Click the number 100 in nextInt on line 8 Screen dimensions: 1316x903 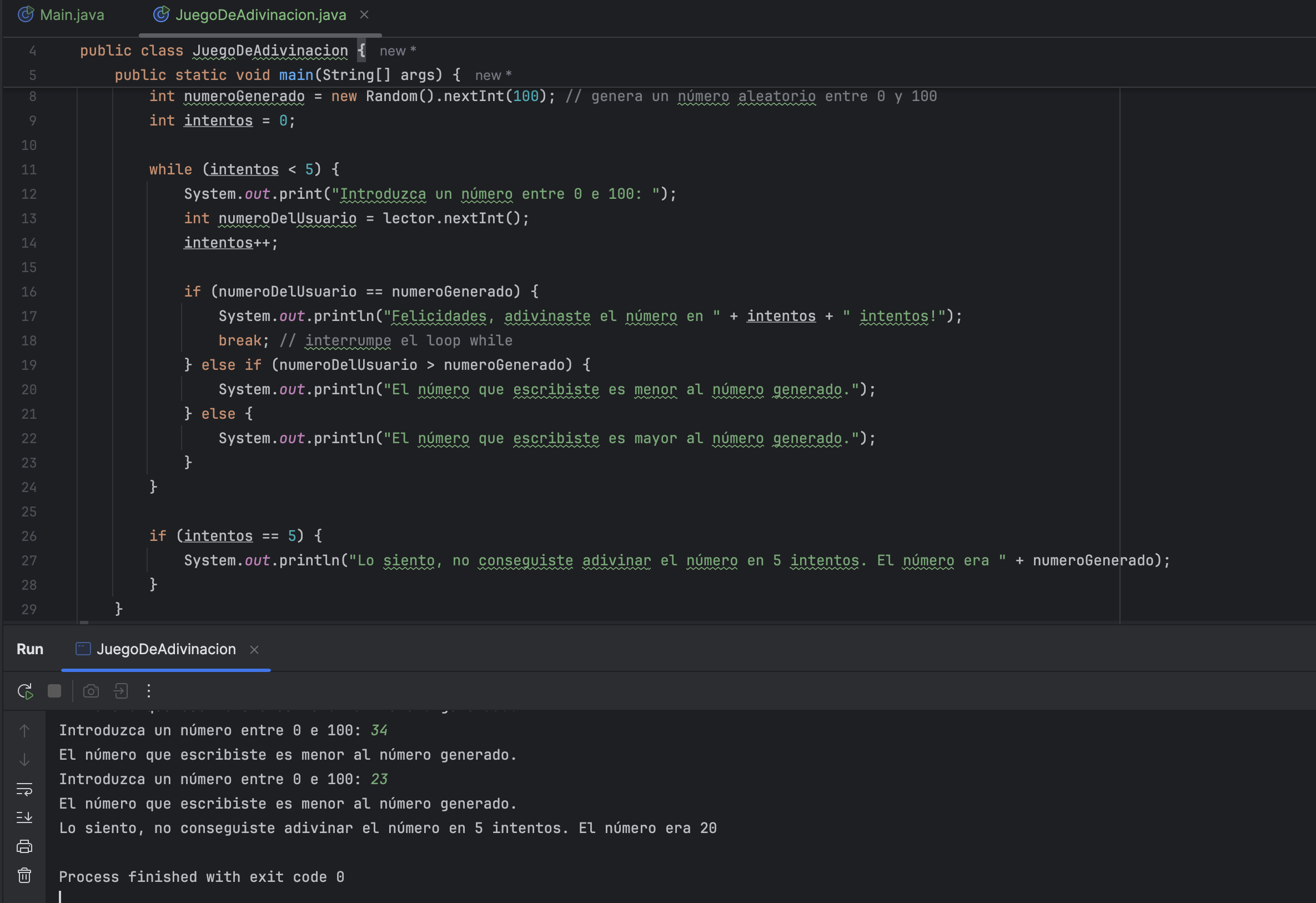[525, 96]
